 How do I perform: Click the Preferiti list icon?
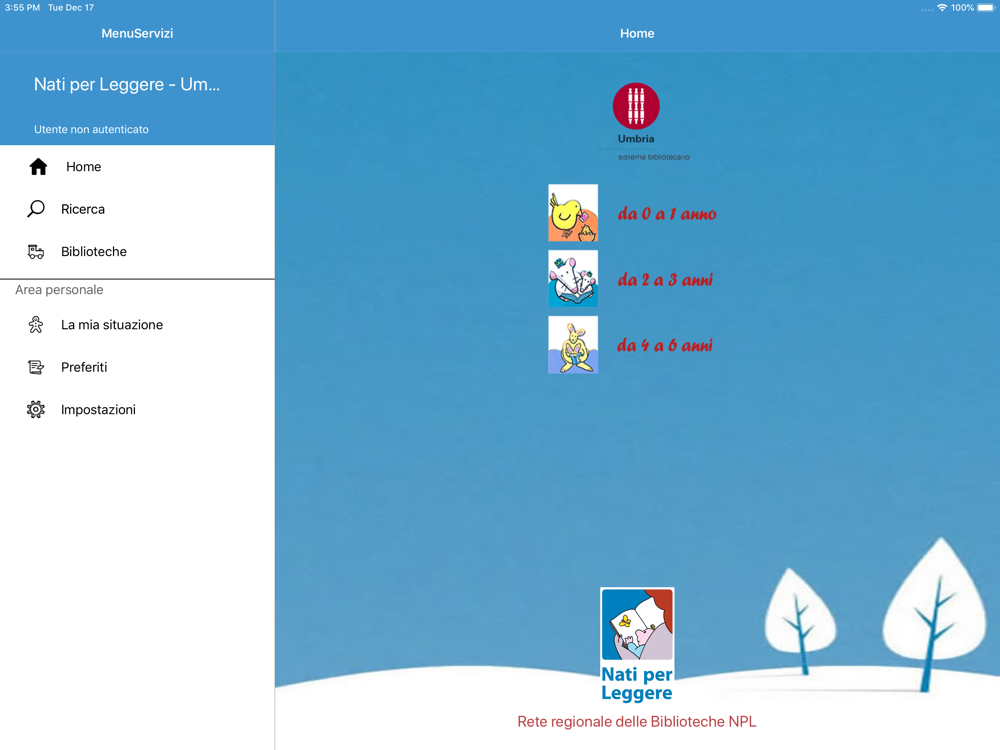[36, 367]
